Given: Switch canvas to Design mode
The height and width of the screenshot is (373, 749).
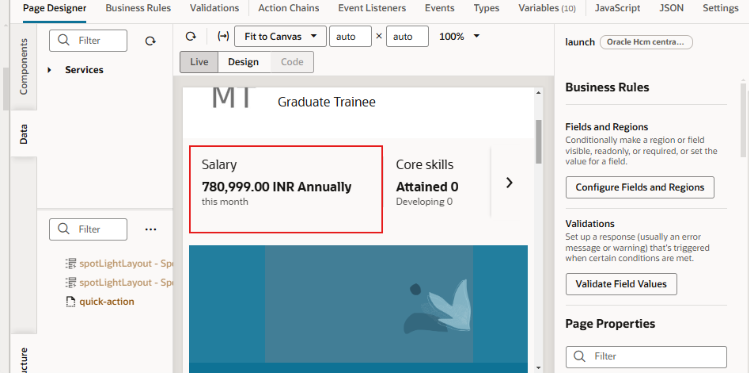Looking at the screenshot, I should [x=244, y=62].
